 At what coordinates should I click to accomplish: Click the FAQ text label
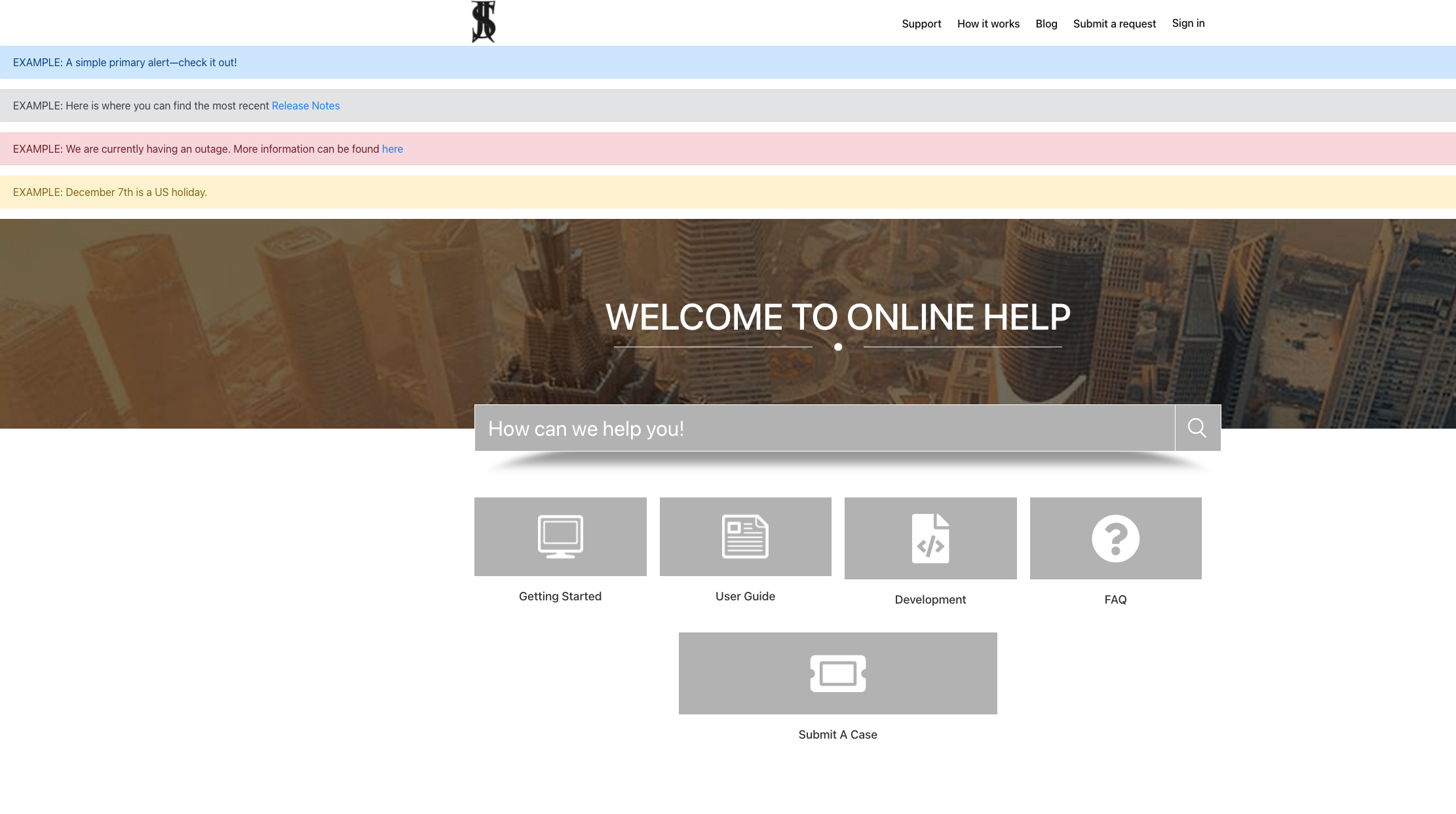click(x=1115, y=600)
